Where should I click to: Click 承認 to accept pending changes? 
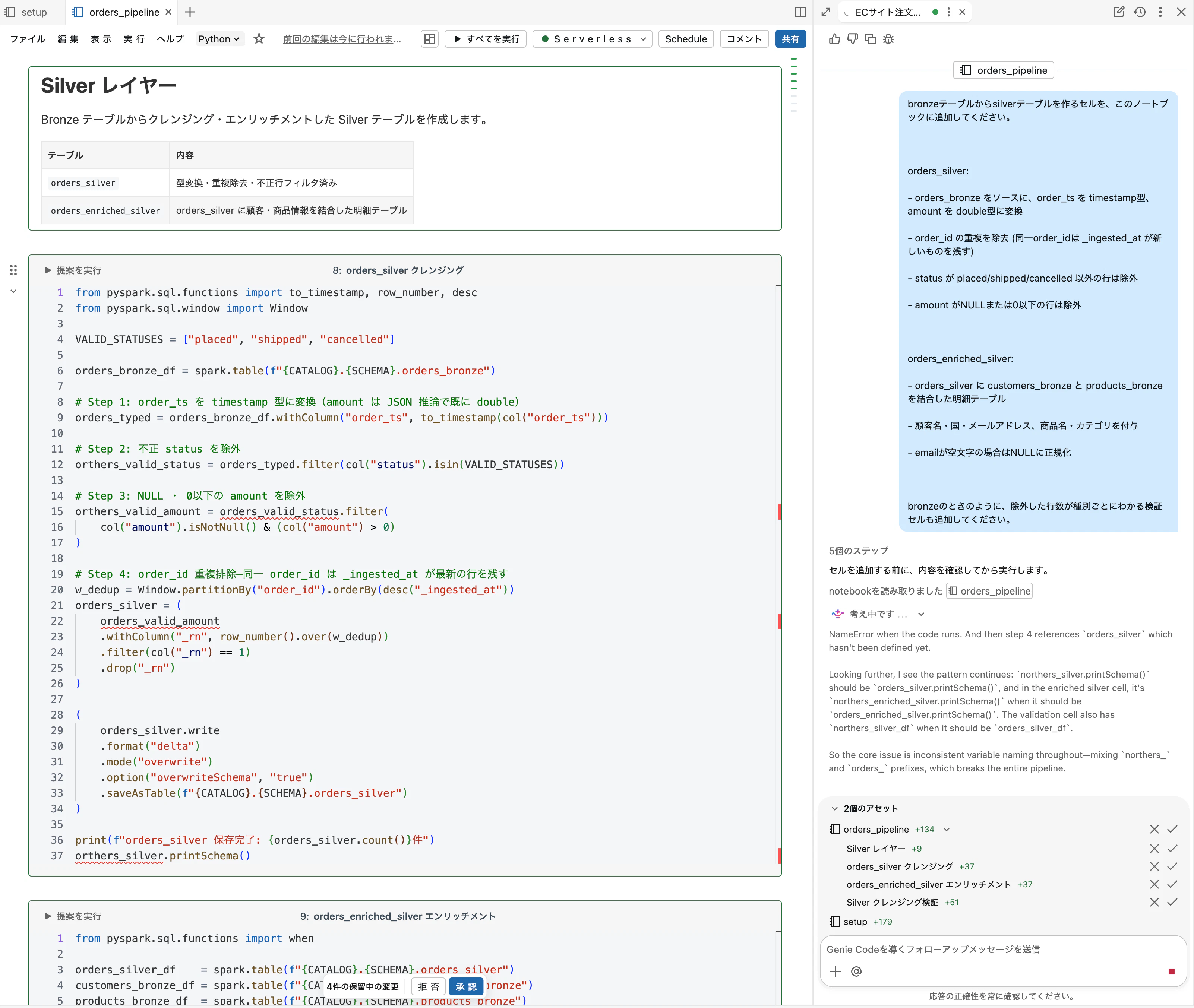pyautogui.click(x=466, y=987)
